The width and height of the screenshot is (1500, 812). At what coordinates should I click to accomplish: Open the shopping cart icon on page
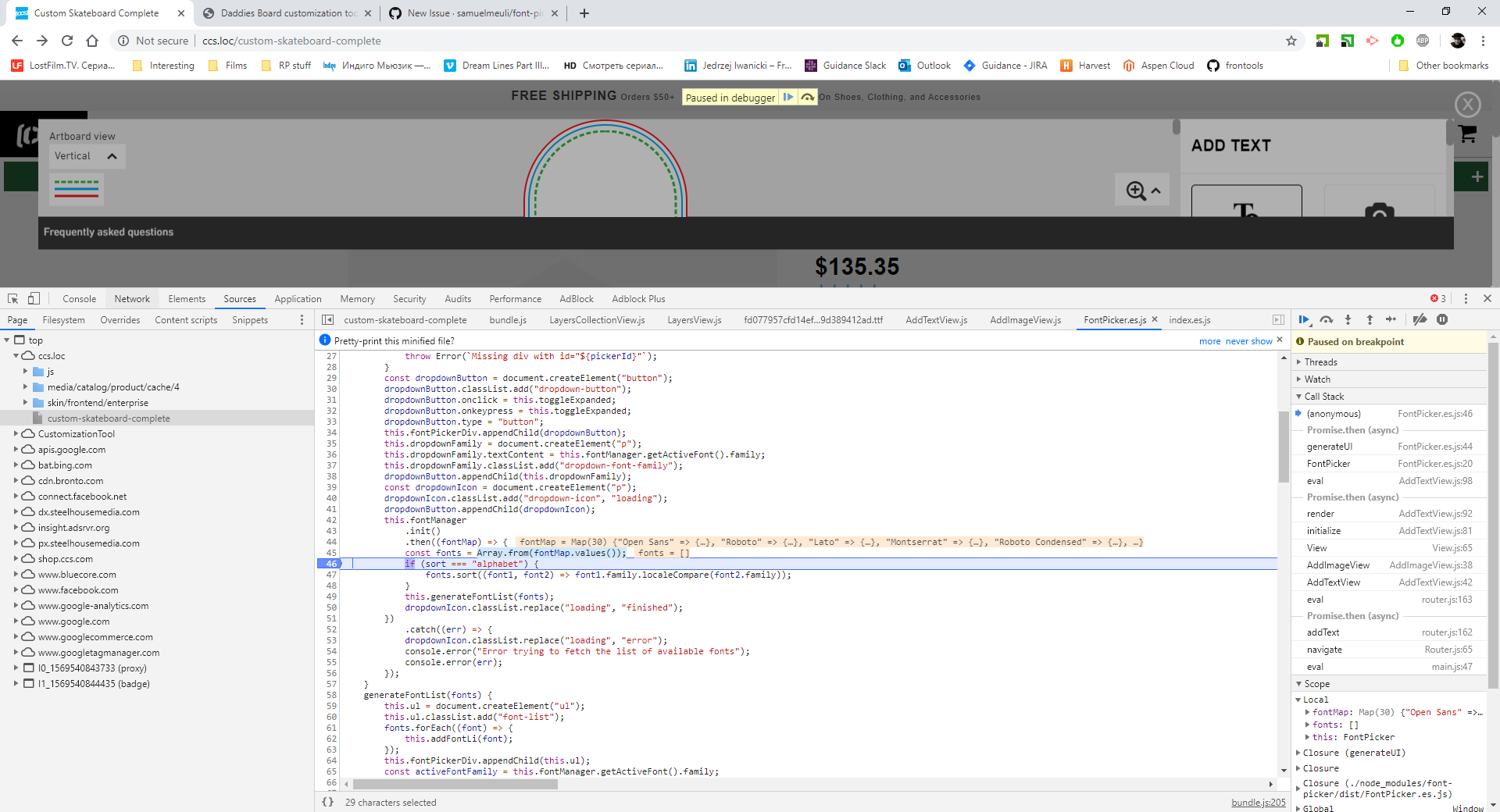point(1467,134)
